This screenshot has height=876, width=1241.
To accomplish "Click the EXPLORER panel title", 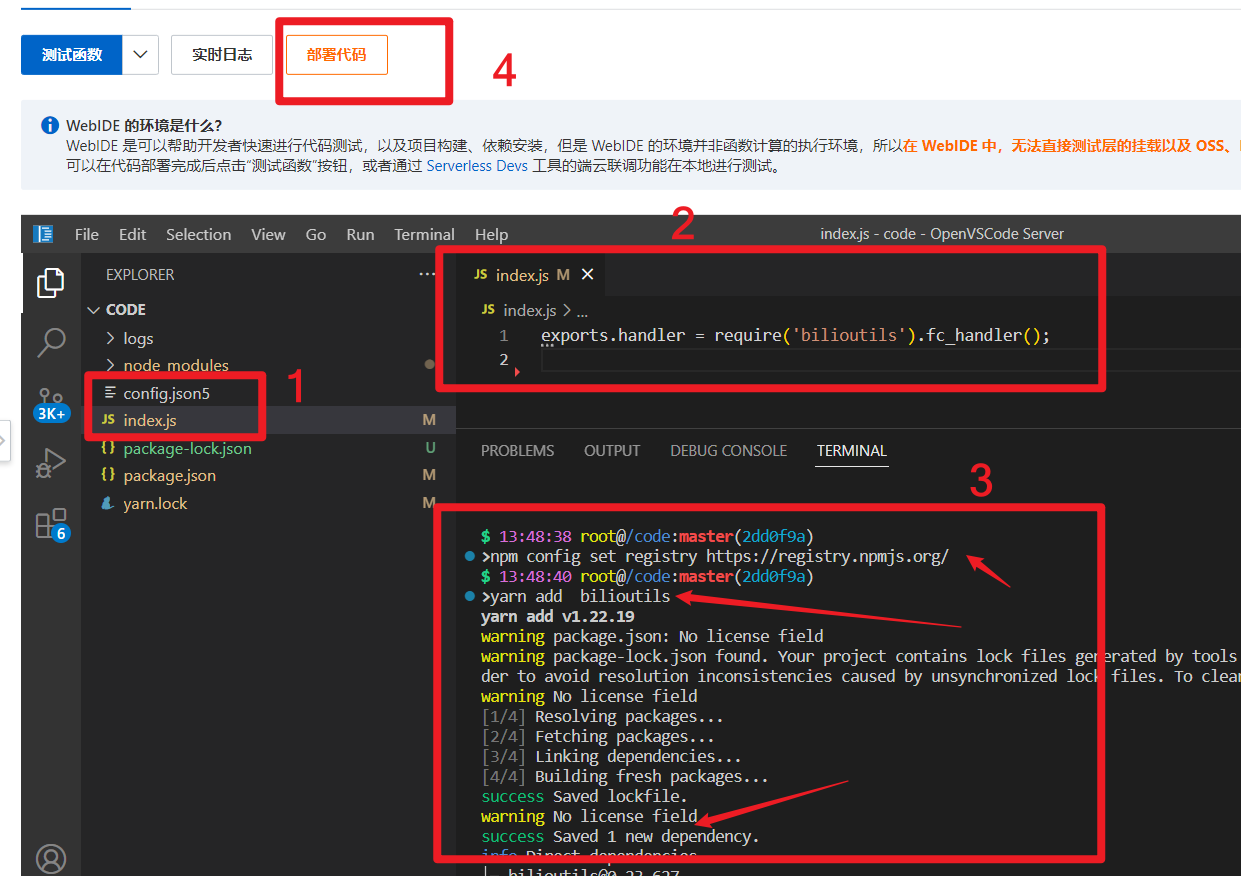I will point(140,274).
